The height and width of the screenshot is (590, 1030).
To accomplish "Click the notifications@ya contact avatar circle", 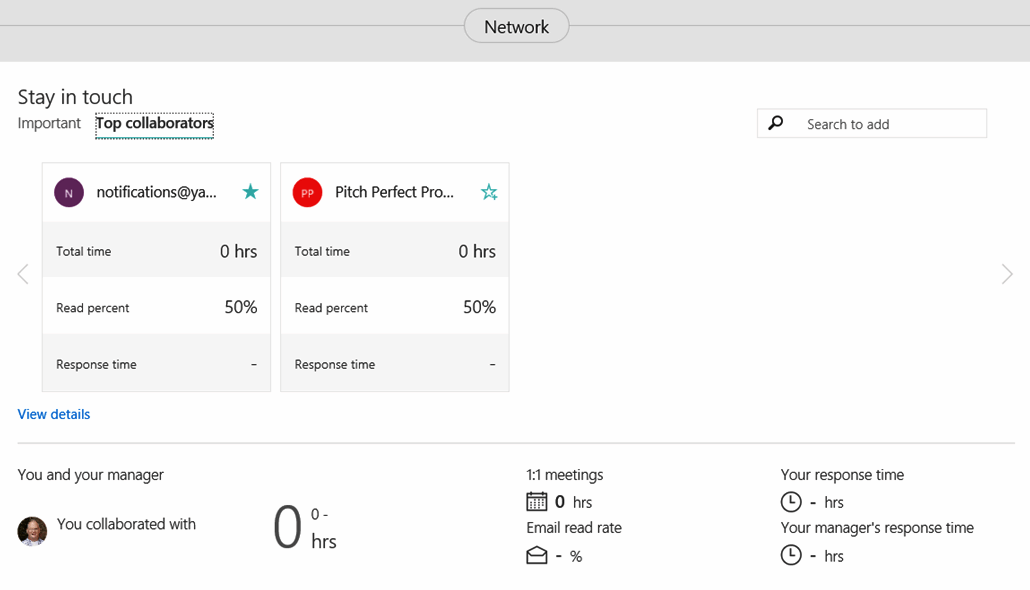I will click(68, 191).
